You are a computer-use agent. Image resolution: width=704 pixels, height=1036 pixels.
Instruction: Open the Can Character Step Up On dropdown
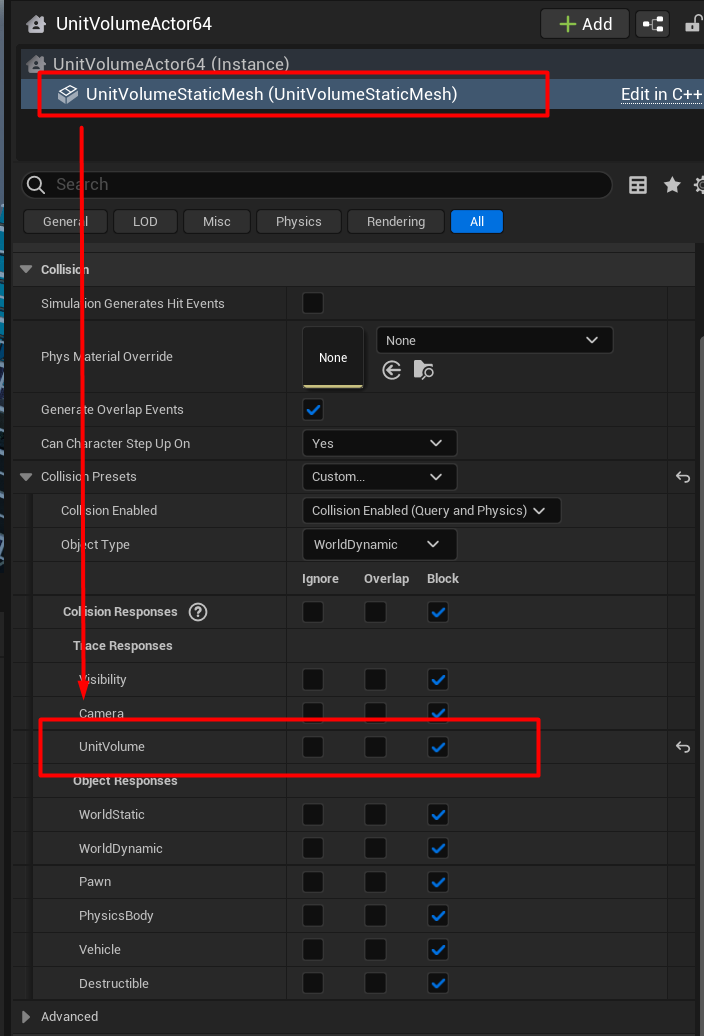pyautogui.click(x=379, y=443)
